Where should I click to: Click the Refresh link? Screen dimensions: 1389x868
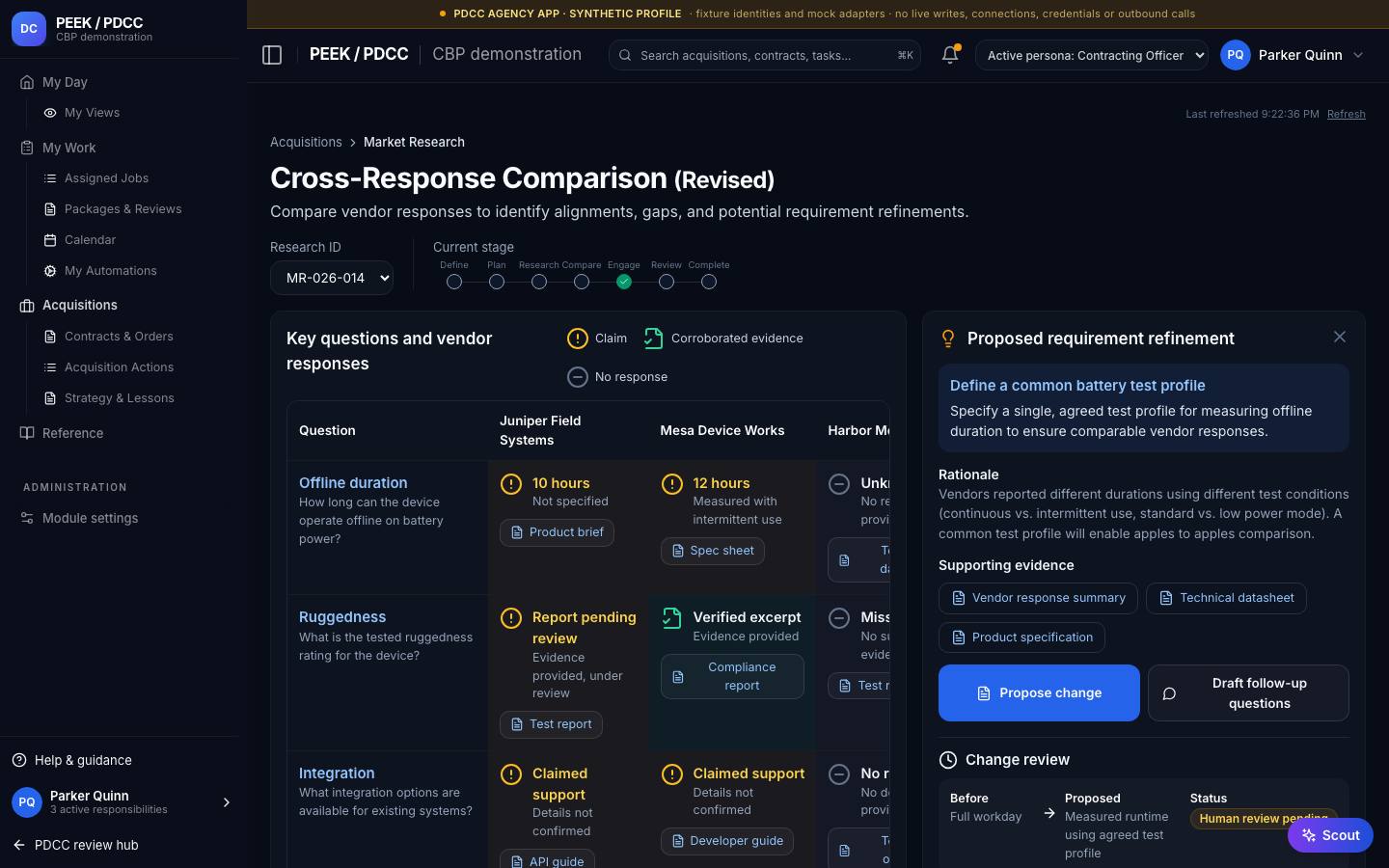(1346, 114)
